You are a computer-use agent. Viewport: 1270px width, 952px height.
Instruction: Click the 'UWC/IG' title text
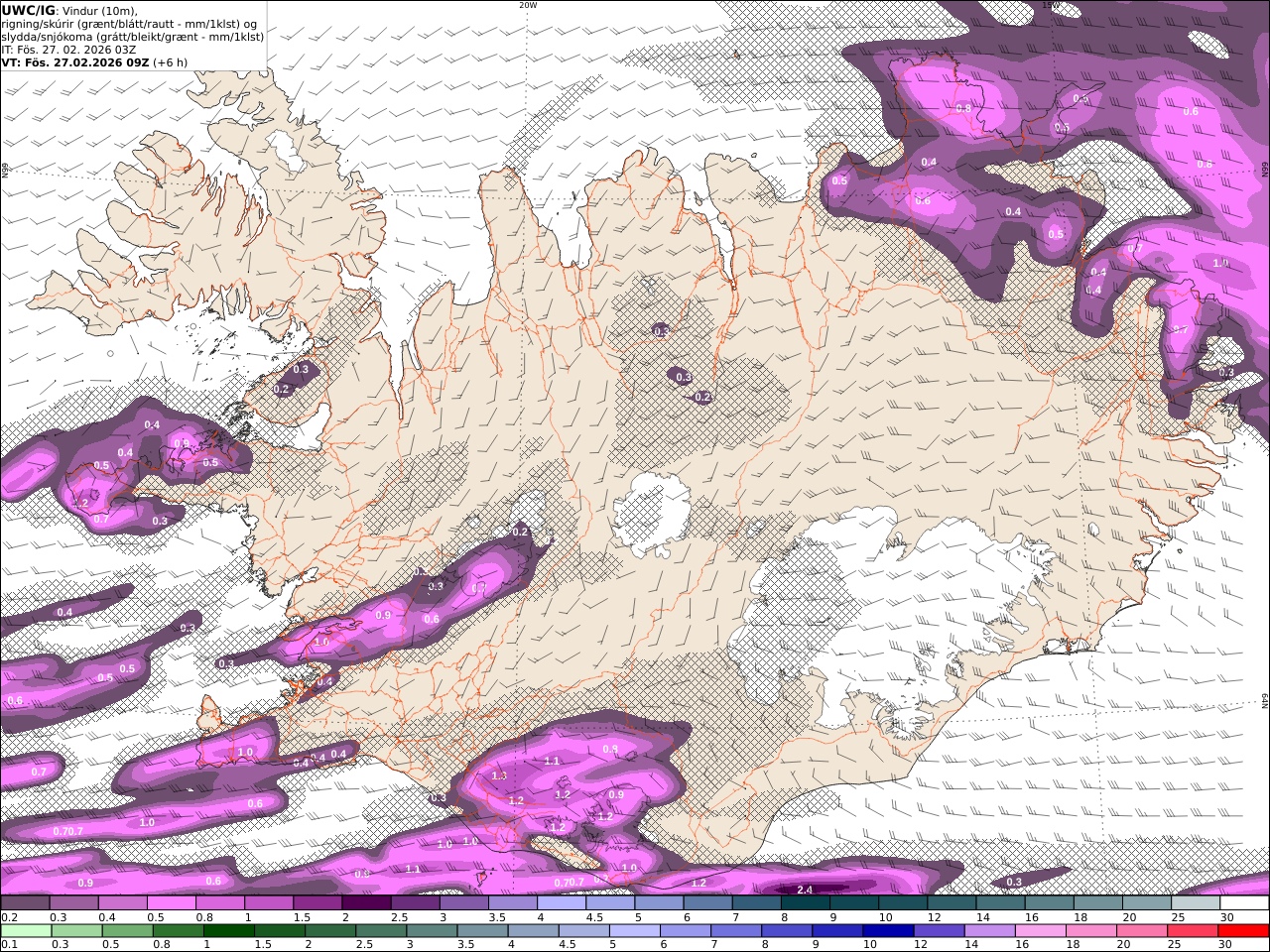tap(29, 10)
